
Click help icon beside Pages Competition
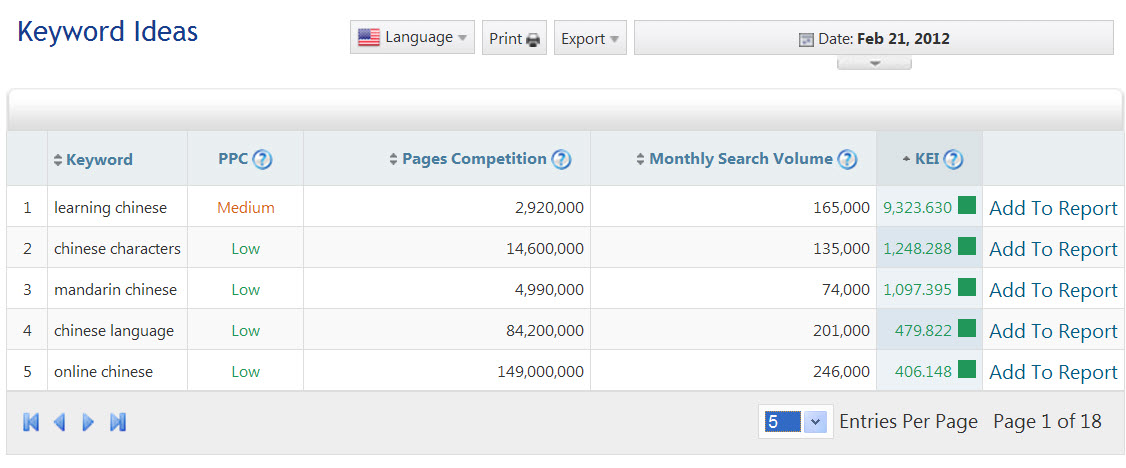(561, 159)
